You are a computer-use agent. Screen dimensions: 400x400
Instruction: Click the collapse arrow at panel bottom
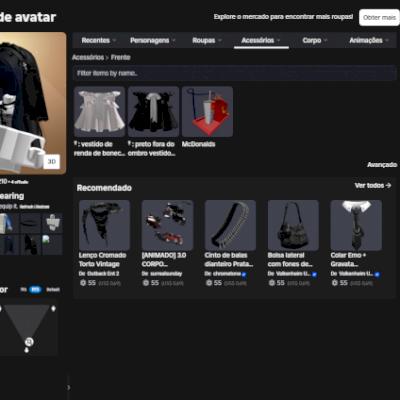point(69,387)
